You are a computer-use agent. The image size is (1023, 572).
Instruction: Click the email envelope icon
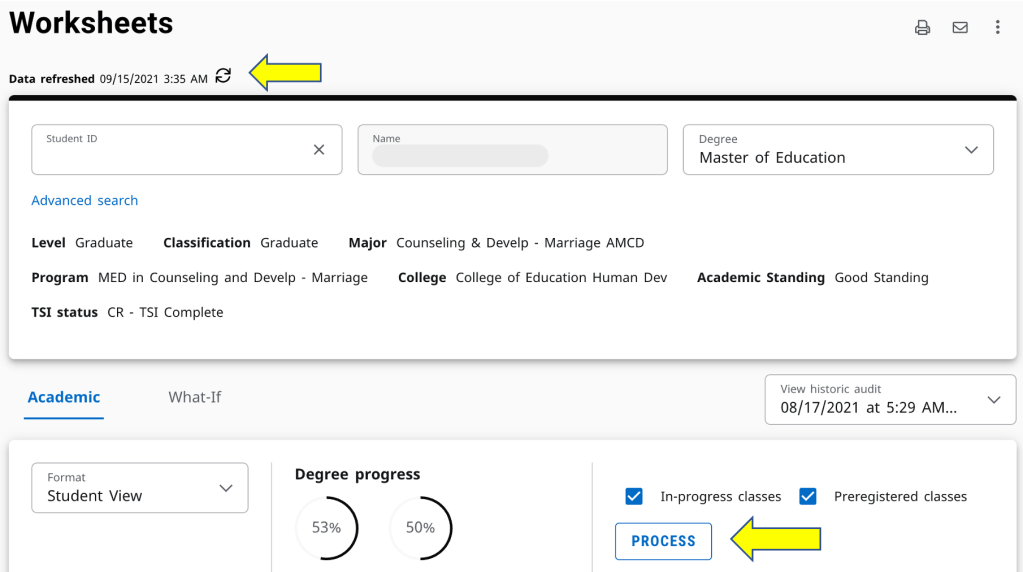960,28
